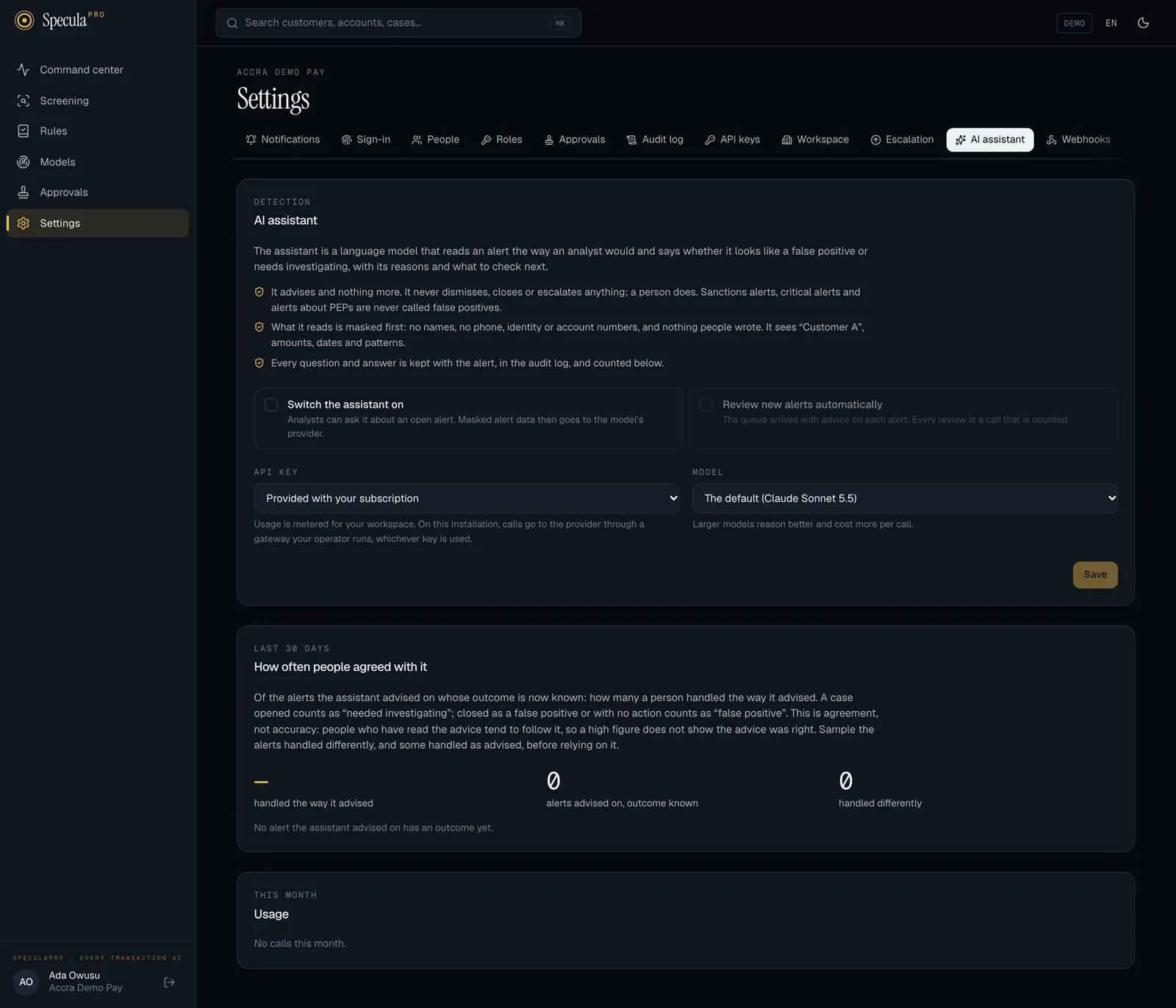Image resolution: width=1176 pixels, height=1008 pixels.
Task: Switch to the Roles tab
Action: (501, 140)
